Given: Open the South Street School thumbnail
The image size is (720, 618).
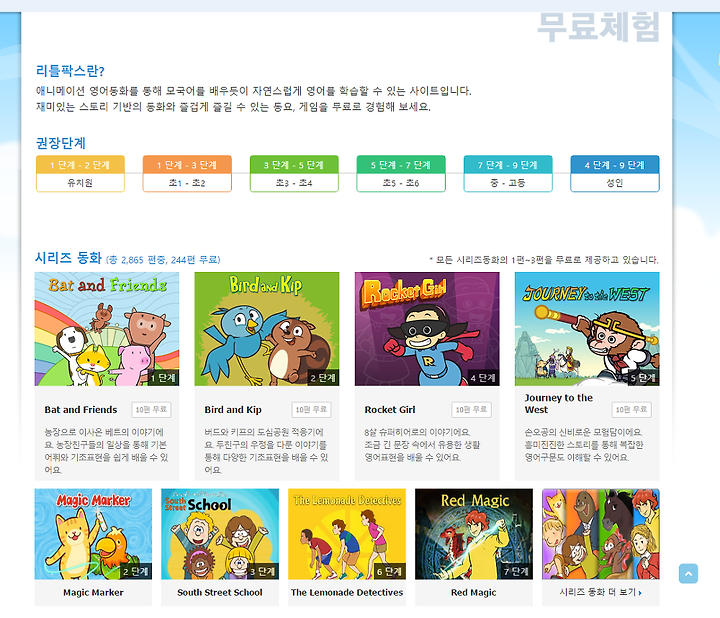Looking at the screenshot, I should pyautogui.click(x=220, y=534).
